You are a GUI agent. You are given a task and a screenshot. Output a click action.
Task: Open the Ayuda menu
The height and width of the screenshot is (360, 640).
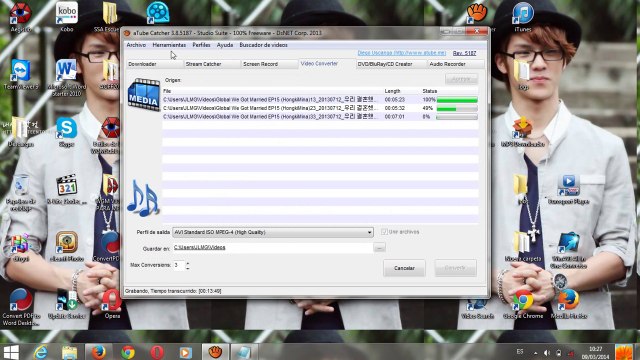224,45
